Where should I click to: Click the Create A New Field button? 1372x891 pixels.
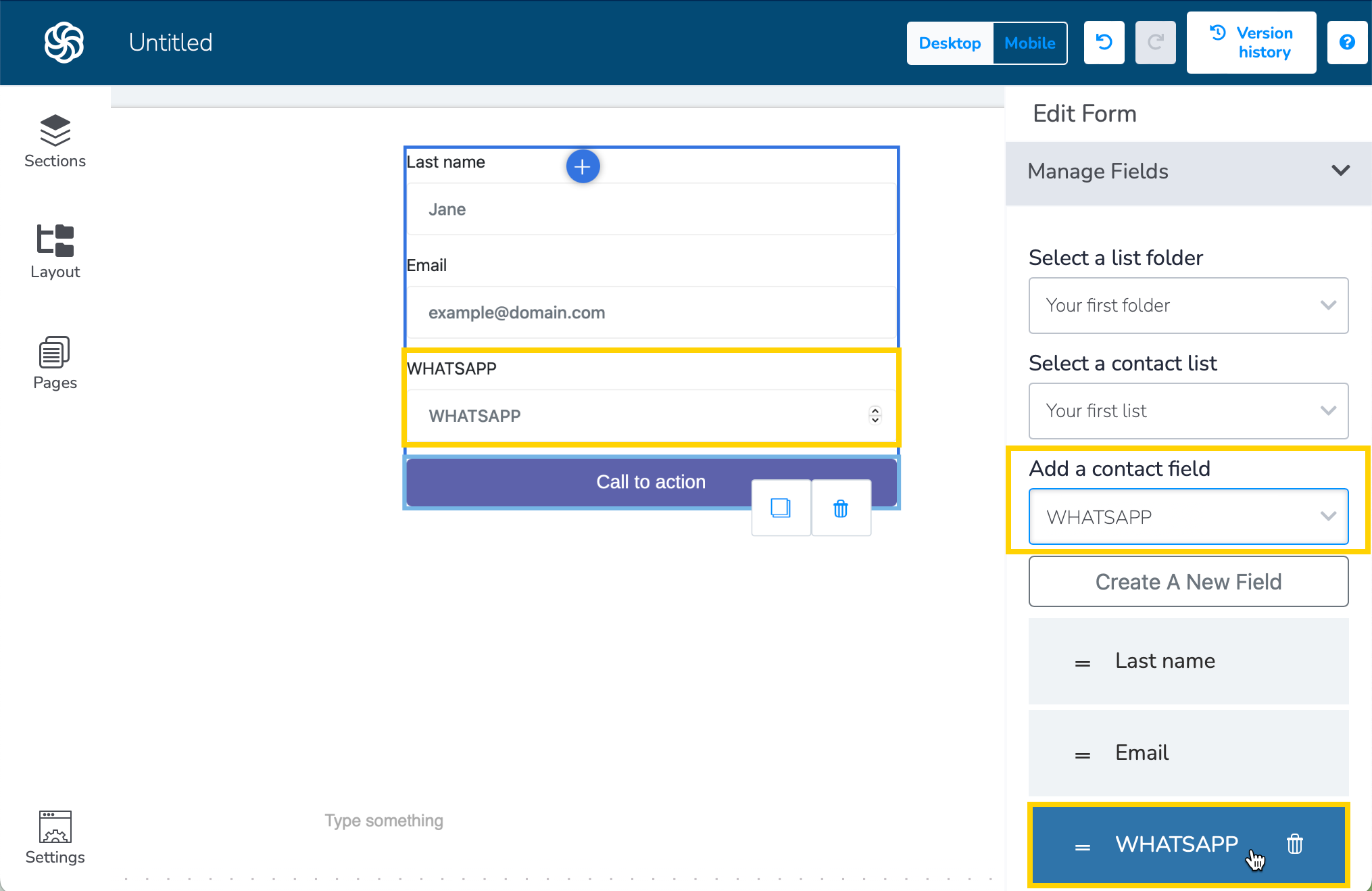coord(1188,581)
